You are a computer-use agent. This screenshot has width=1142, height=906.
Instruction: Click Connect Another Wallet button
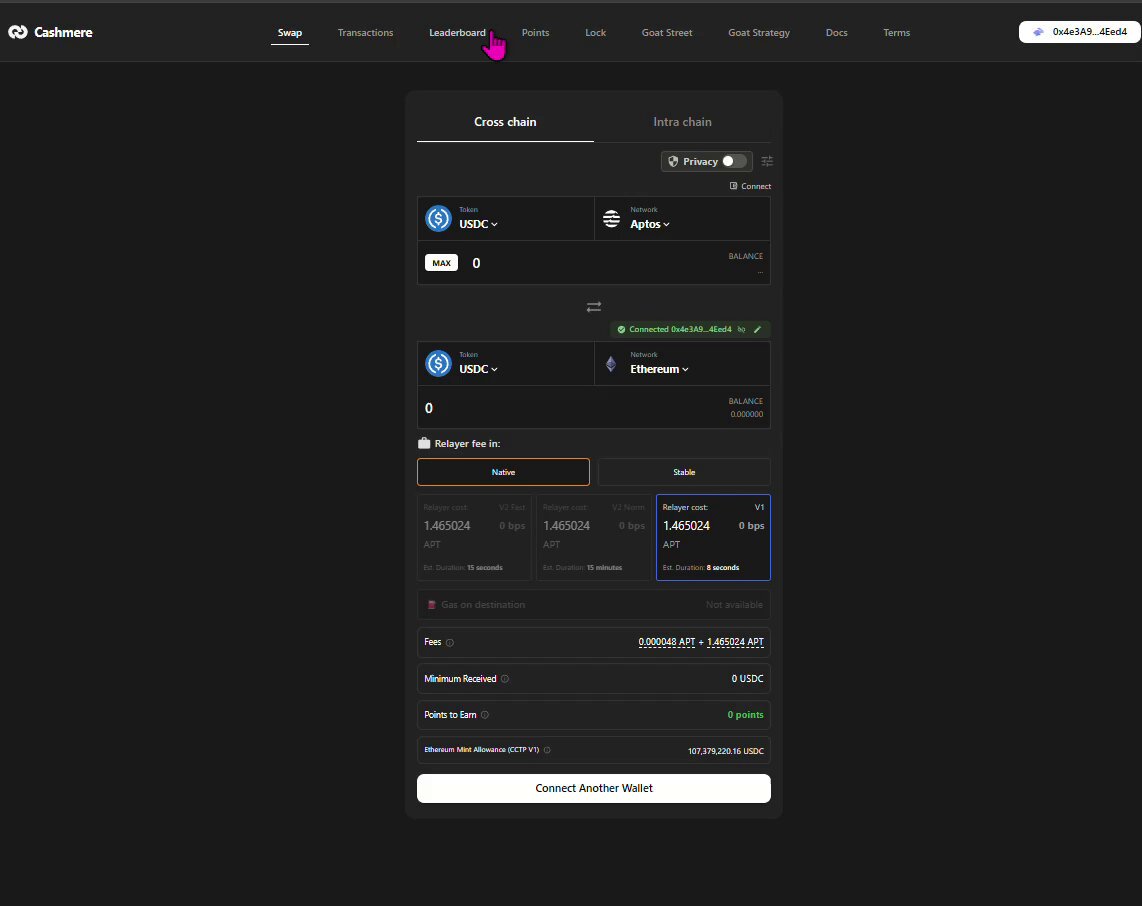click(x=594, y=788)
